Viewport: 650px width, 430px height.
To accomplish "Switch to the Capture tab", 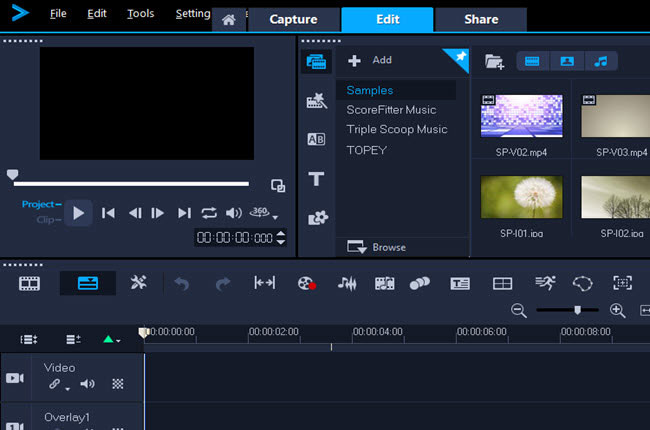I will [x=293, y=19].
